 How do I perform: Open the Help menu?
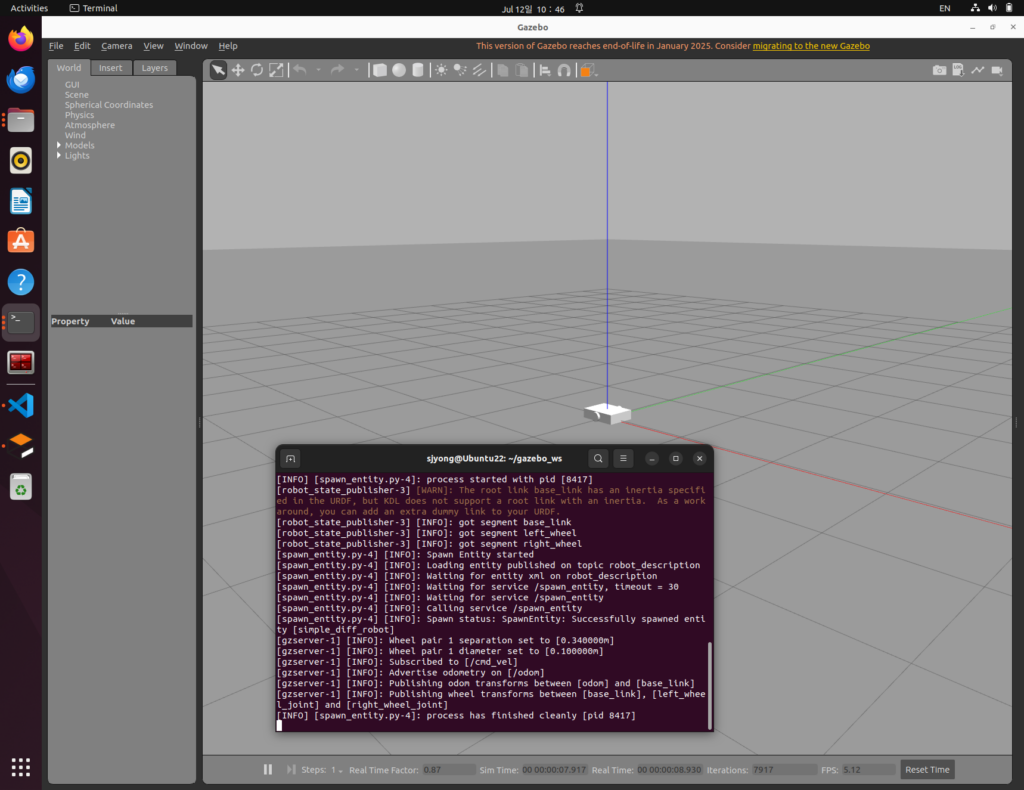[x=228, y=46]
